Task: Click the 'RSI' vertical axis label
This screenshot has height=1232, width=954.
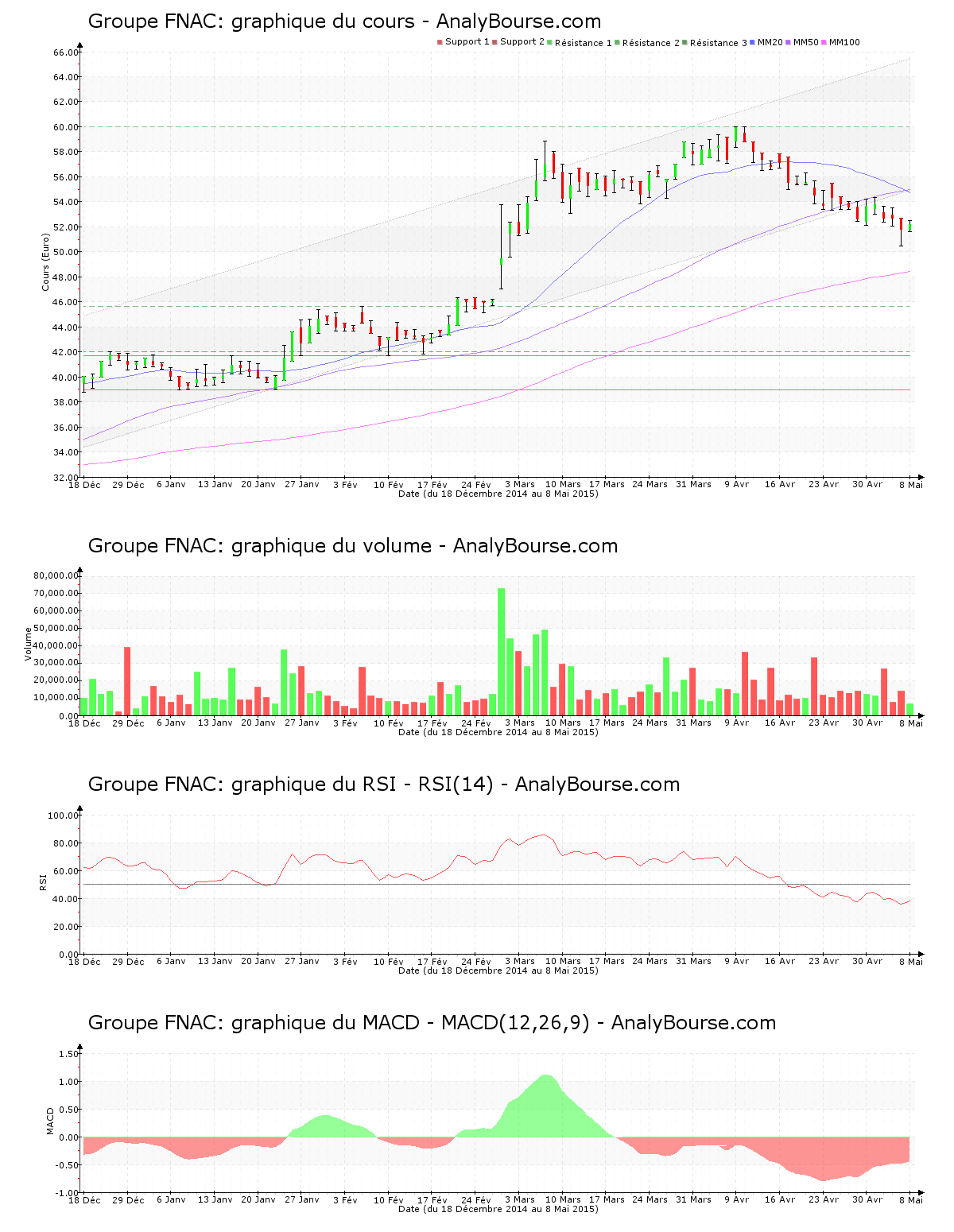Action: click(x=43, y=881)
